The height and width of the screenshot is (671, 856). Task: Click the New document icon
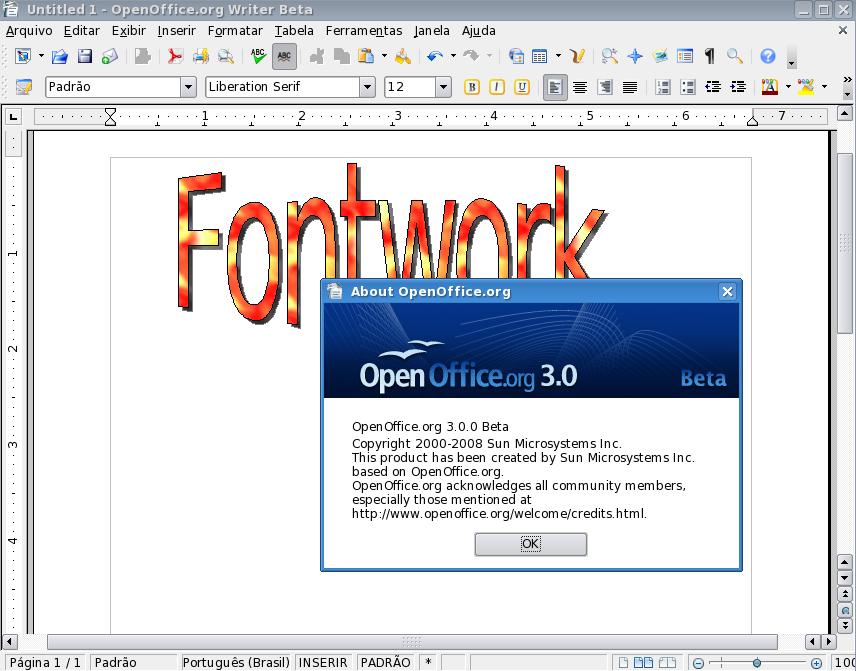22,56
